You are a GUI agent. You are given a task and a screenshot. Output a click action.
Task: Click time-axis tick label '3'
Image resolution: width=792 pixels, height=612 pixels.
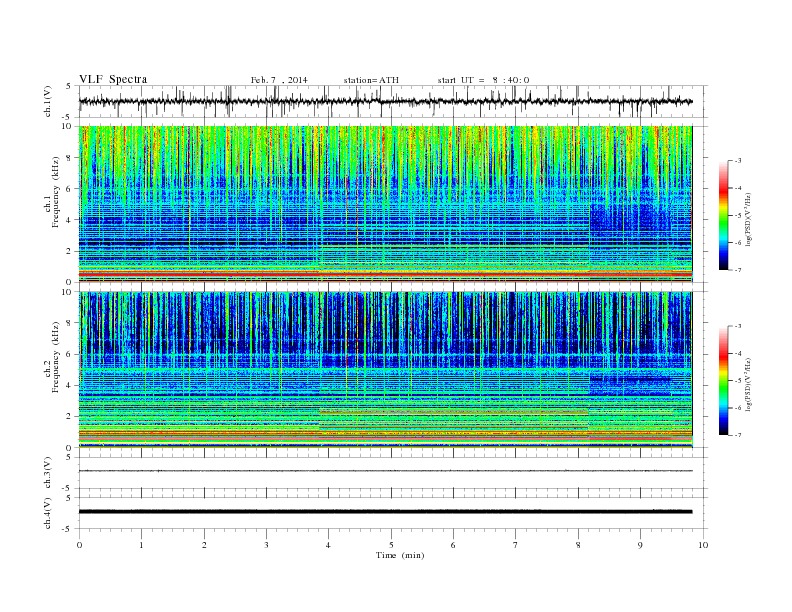(266, 545)
